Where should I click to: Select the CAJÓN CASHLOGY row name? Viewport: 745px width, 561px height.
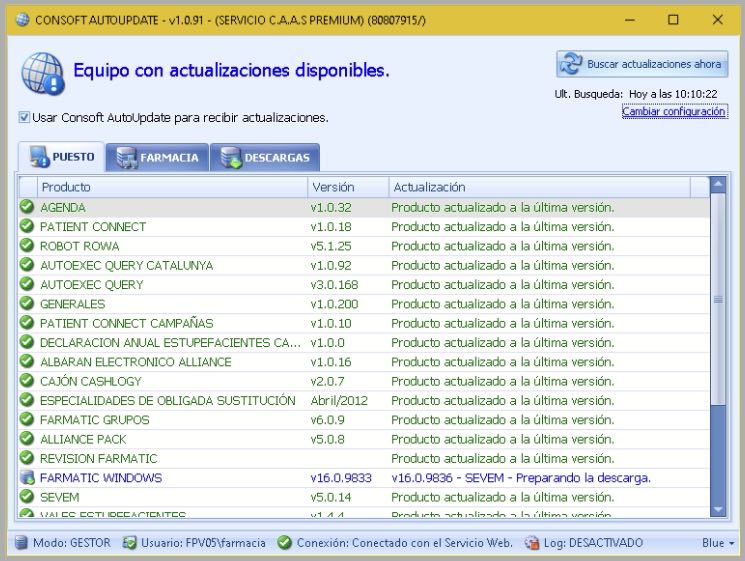click(x=90, y=381)
